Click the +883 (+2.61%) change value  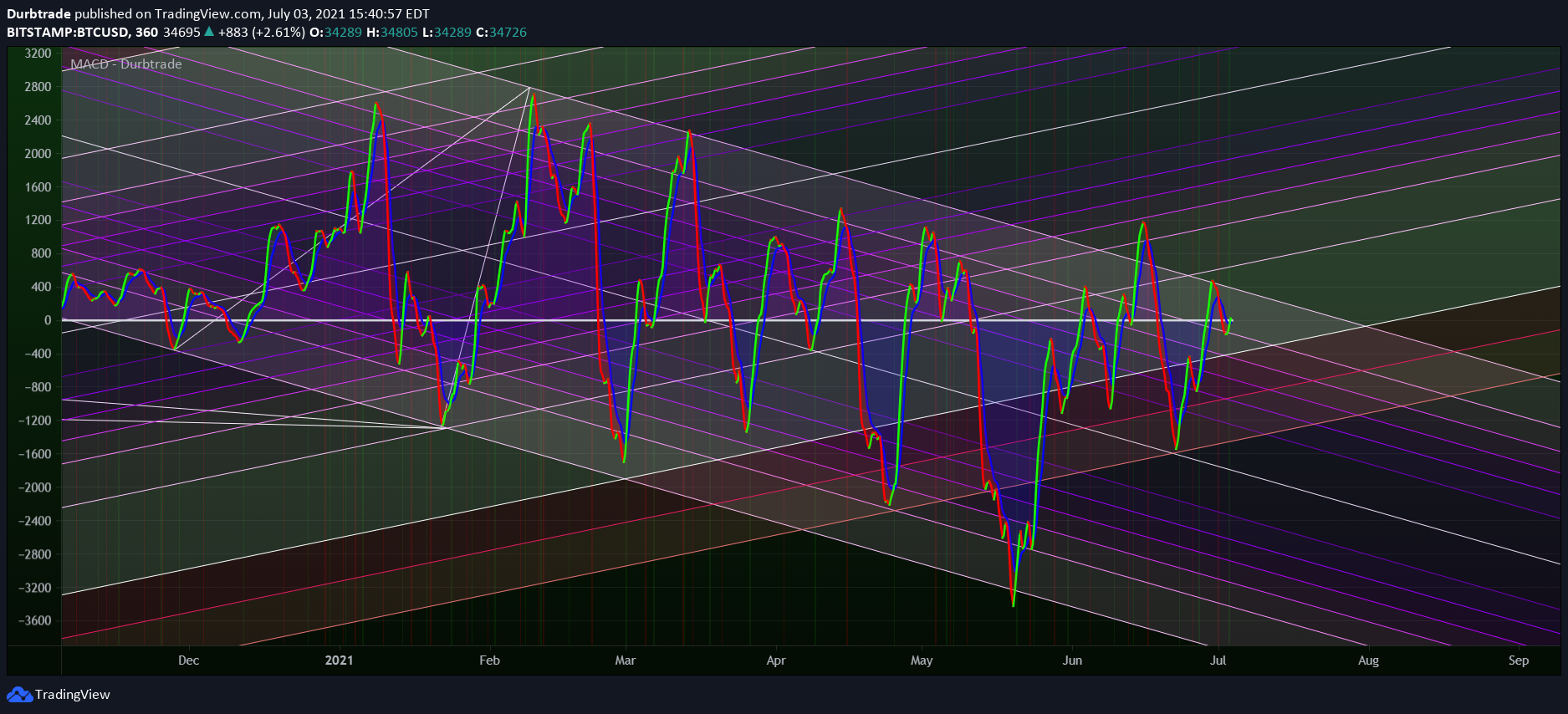(x=261, y=33)
